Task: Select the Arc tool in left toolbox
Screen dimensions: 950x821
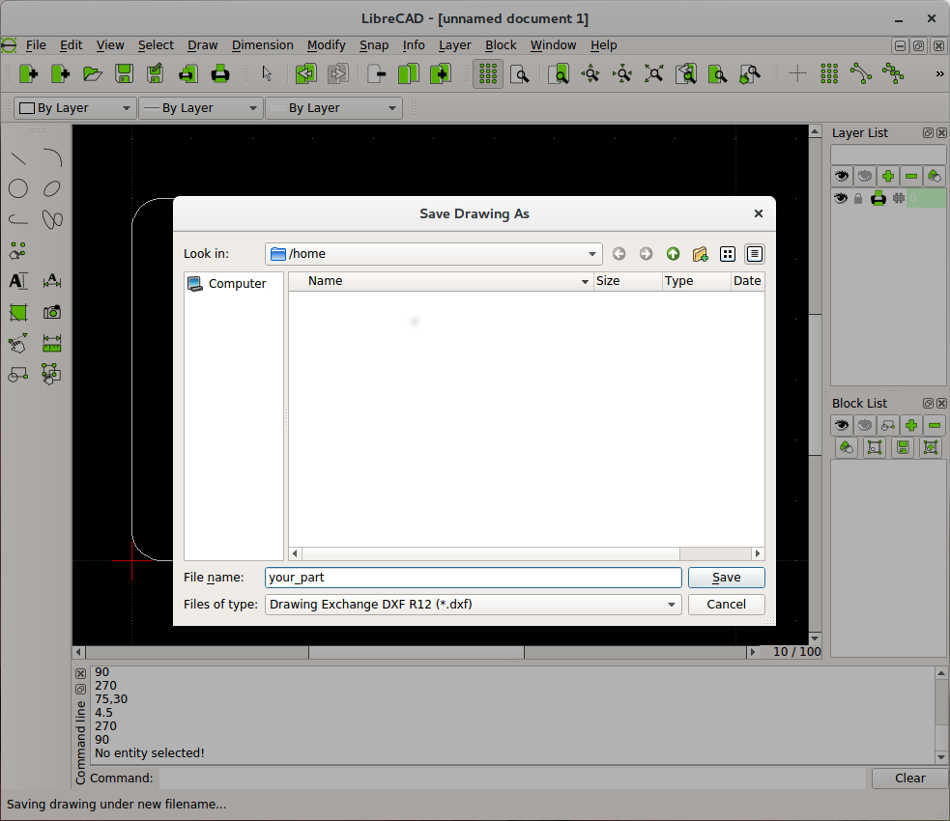Action: pyautogui.click(x=52, y=158)
